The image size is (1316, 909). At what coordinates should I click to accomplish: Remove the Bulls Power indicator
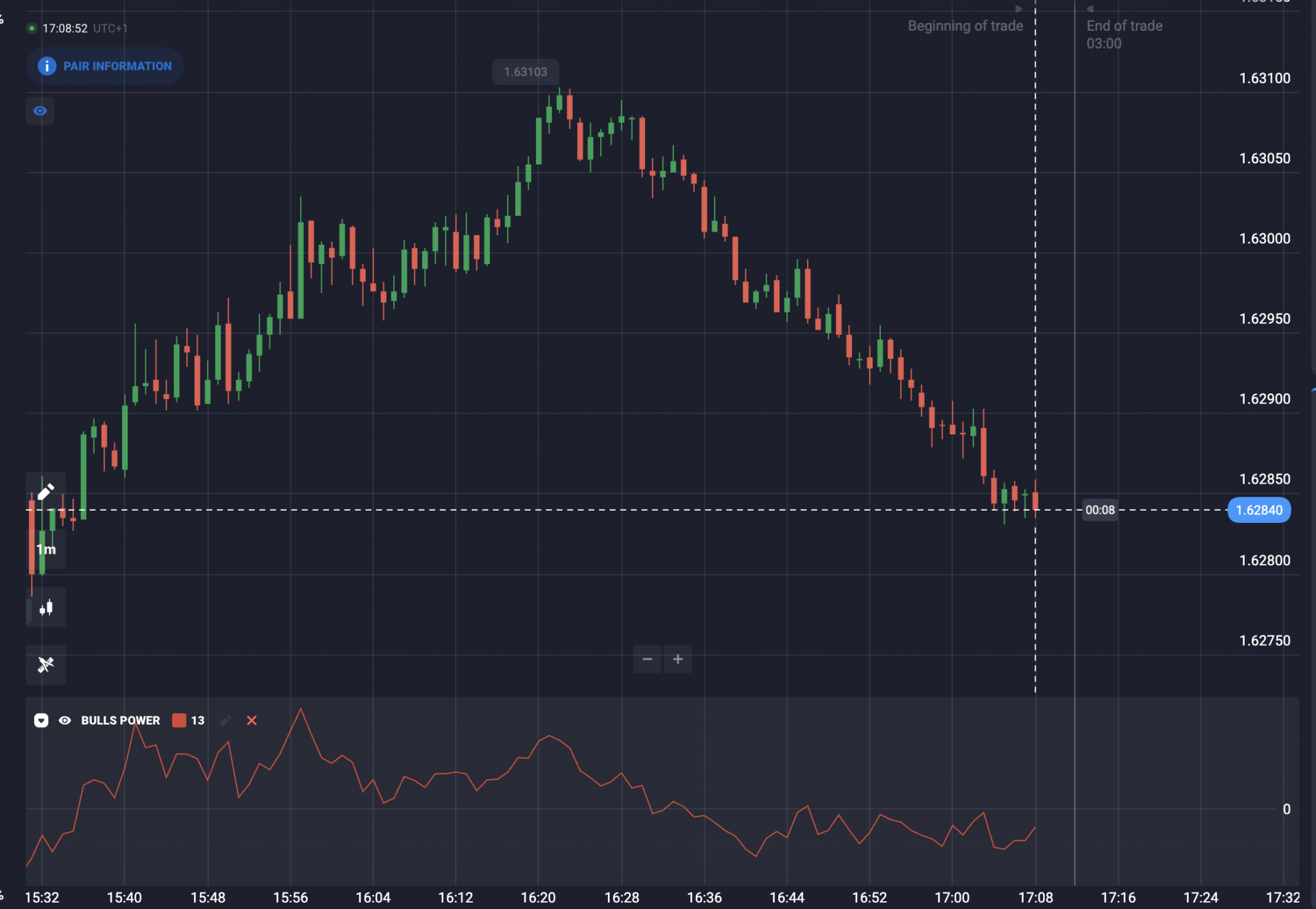(252, 720)
